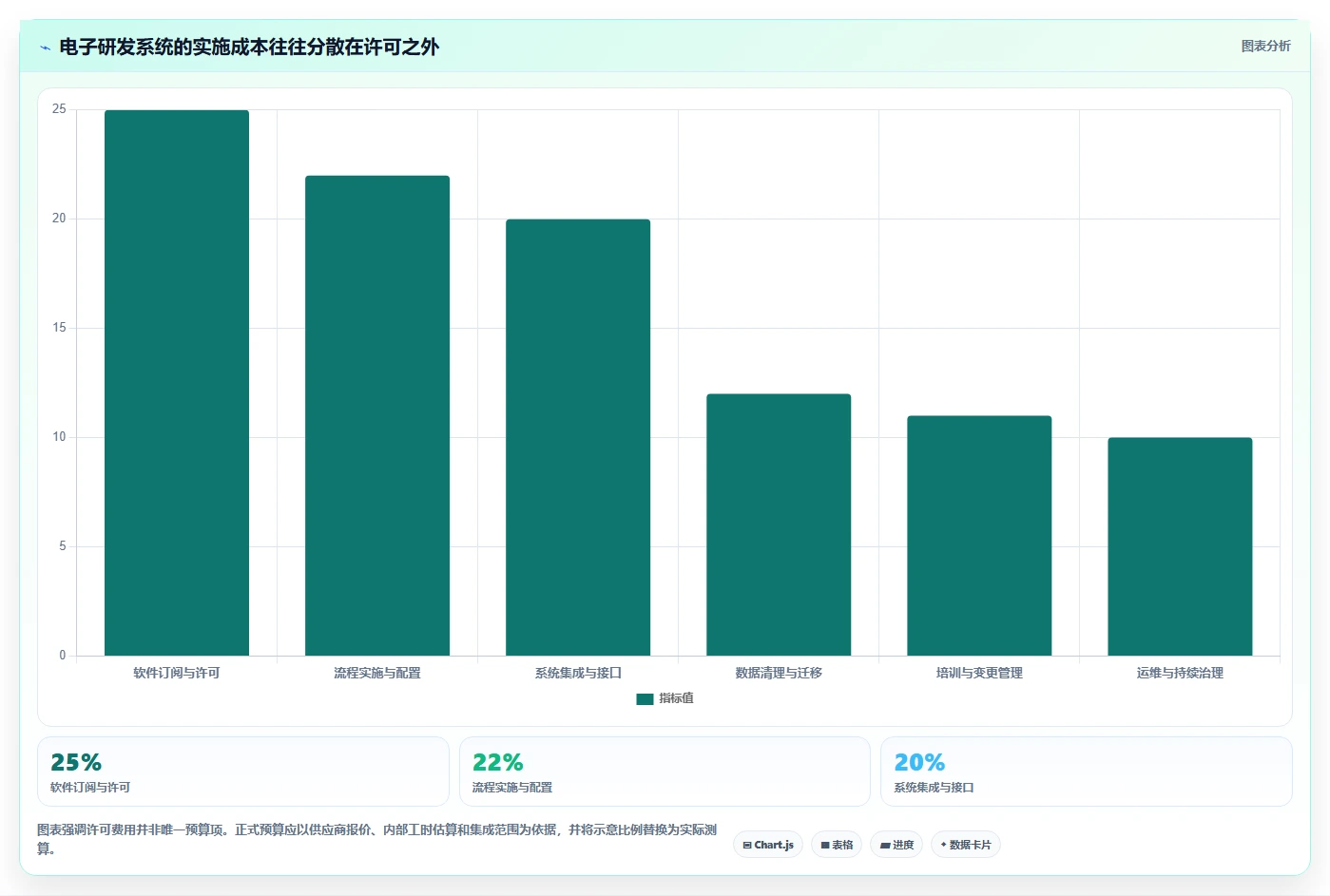Select the 软件订阅与许可 bar in chart
This screenshot has width=1330, height=896.
(177, 383)
